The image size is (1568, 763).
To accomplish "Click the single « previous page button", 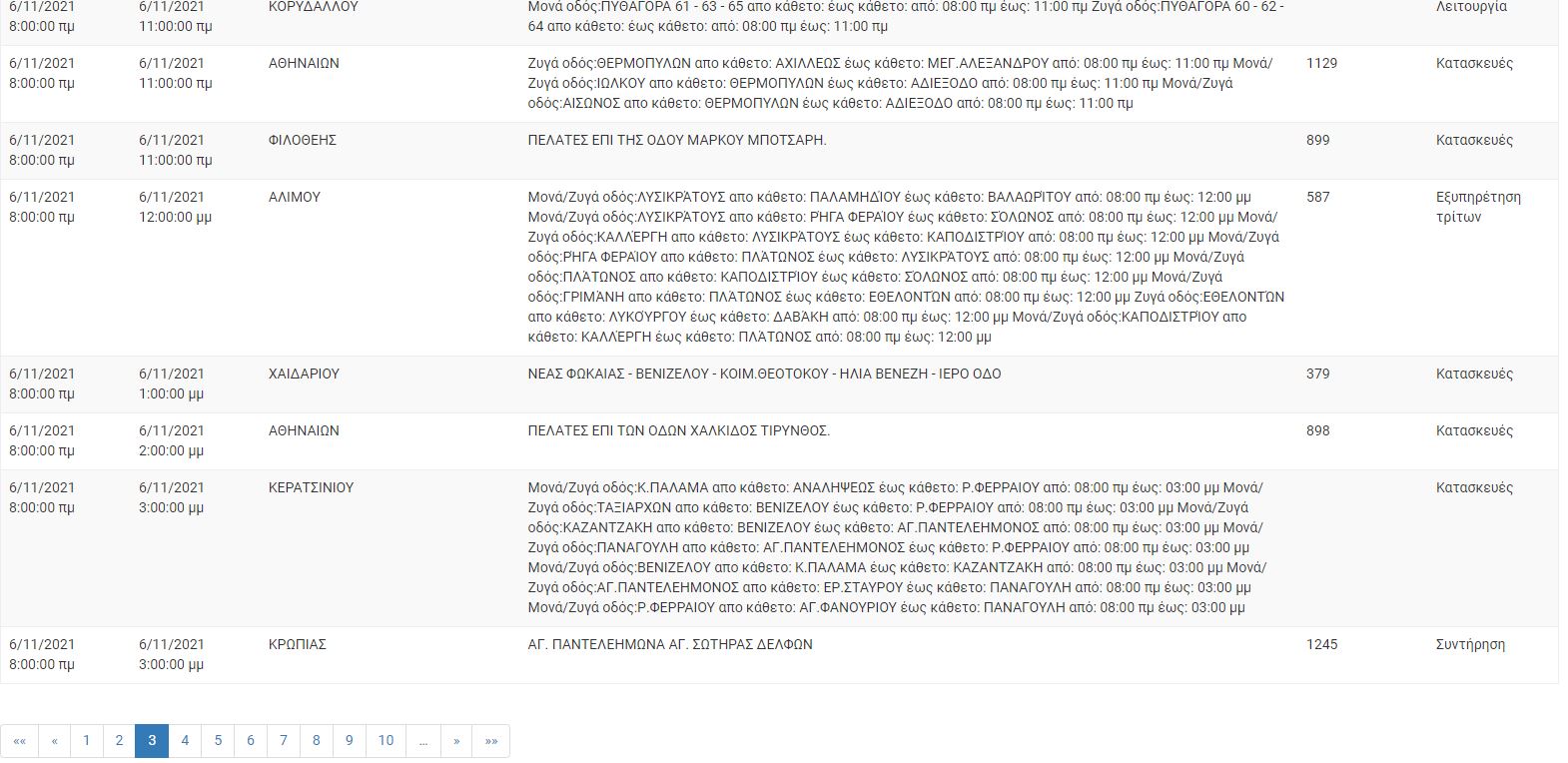I will point(54,741).
